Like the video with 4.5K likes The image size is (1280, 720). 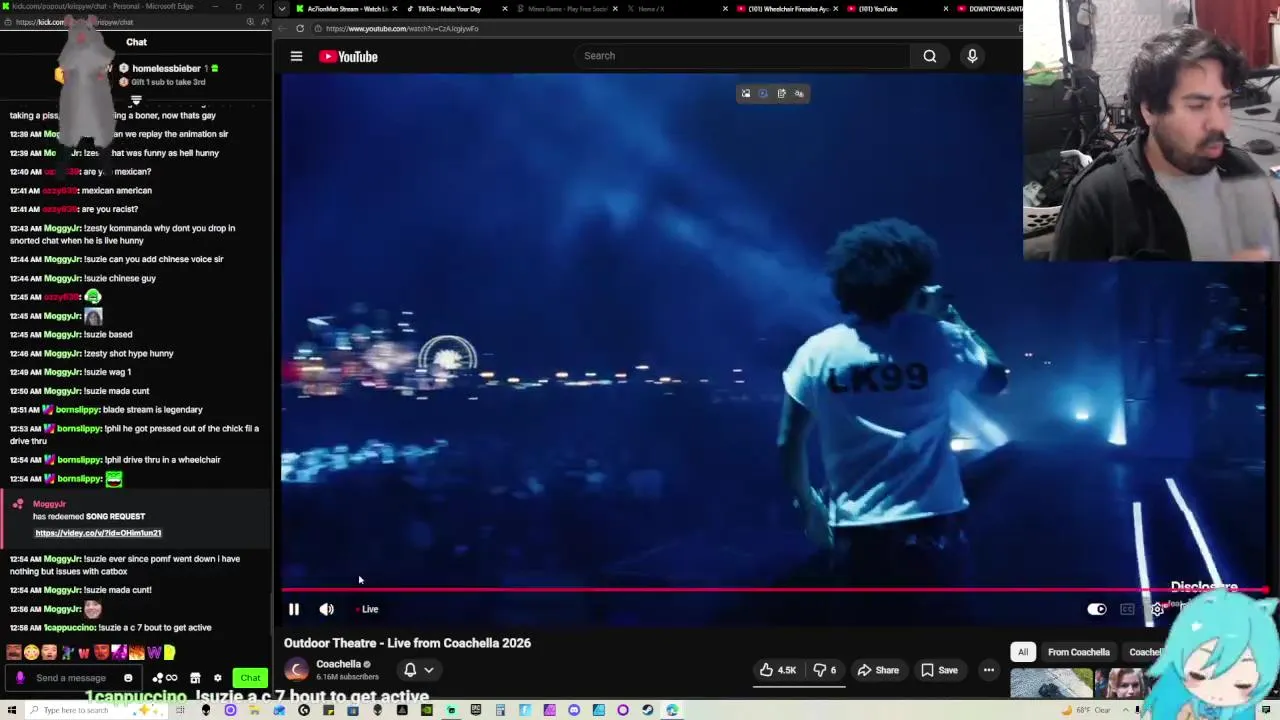778,670
